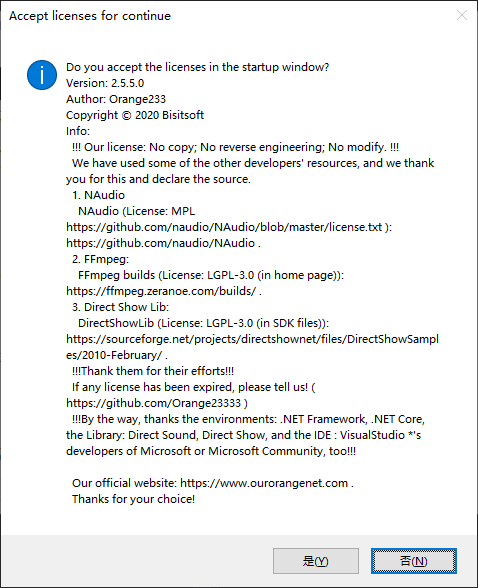
Task: Click the dialog title 'Accept licenses for continue'
Action: (x=90, y=16)
